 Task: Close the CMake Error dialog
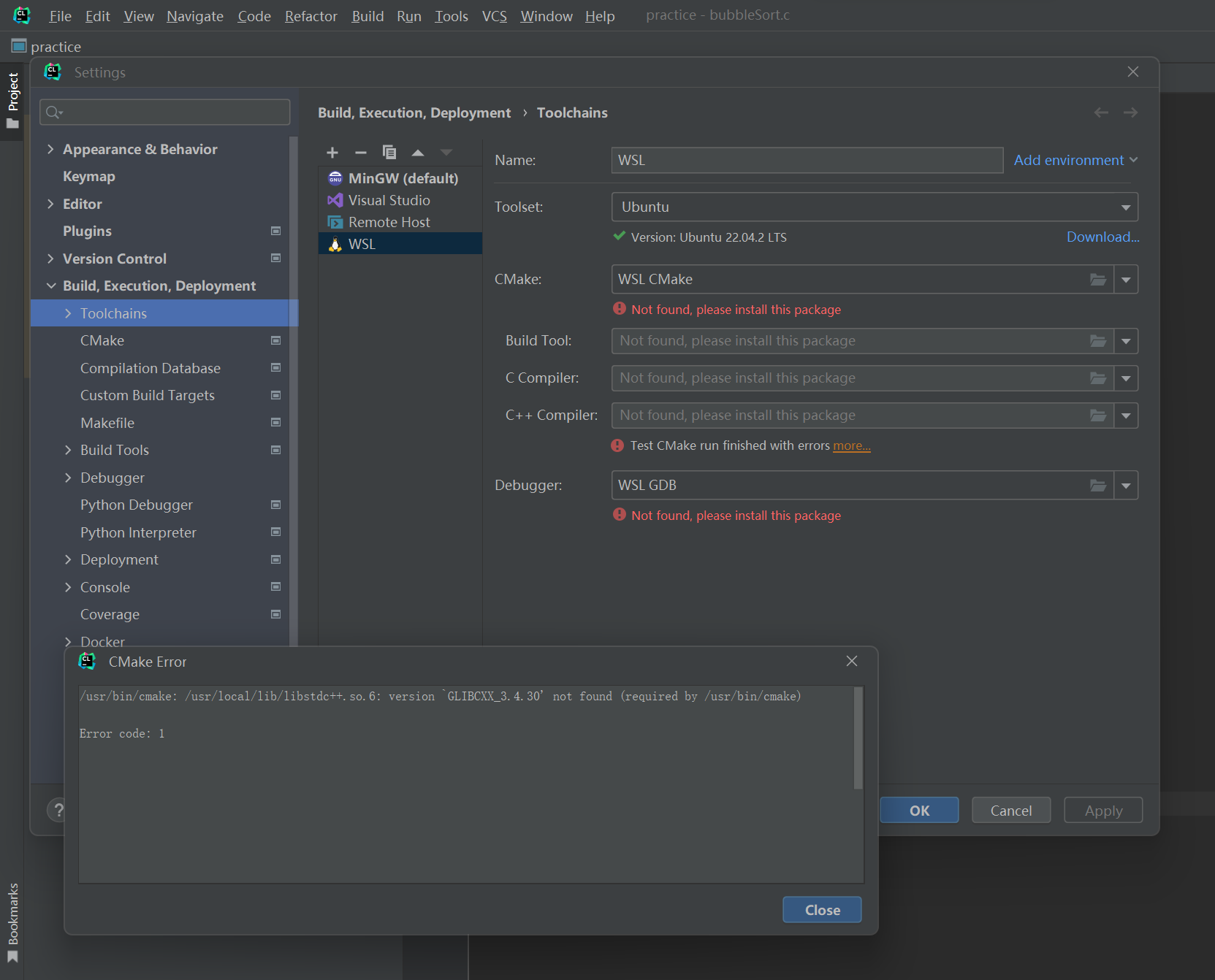(x=851, y=661)
